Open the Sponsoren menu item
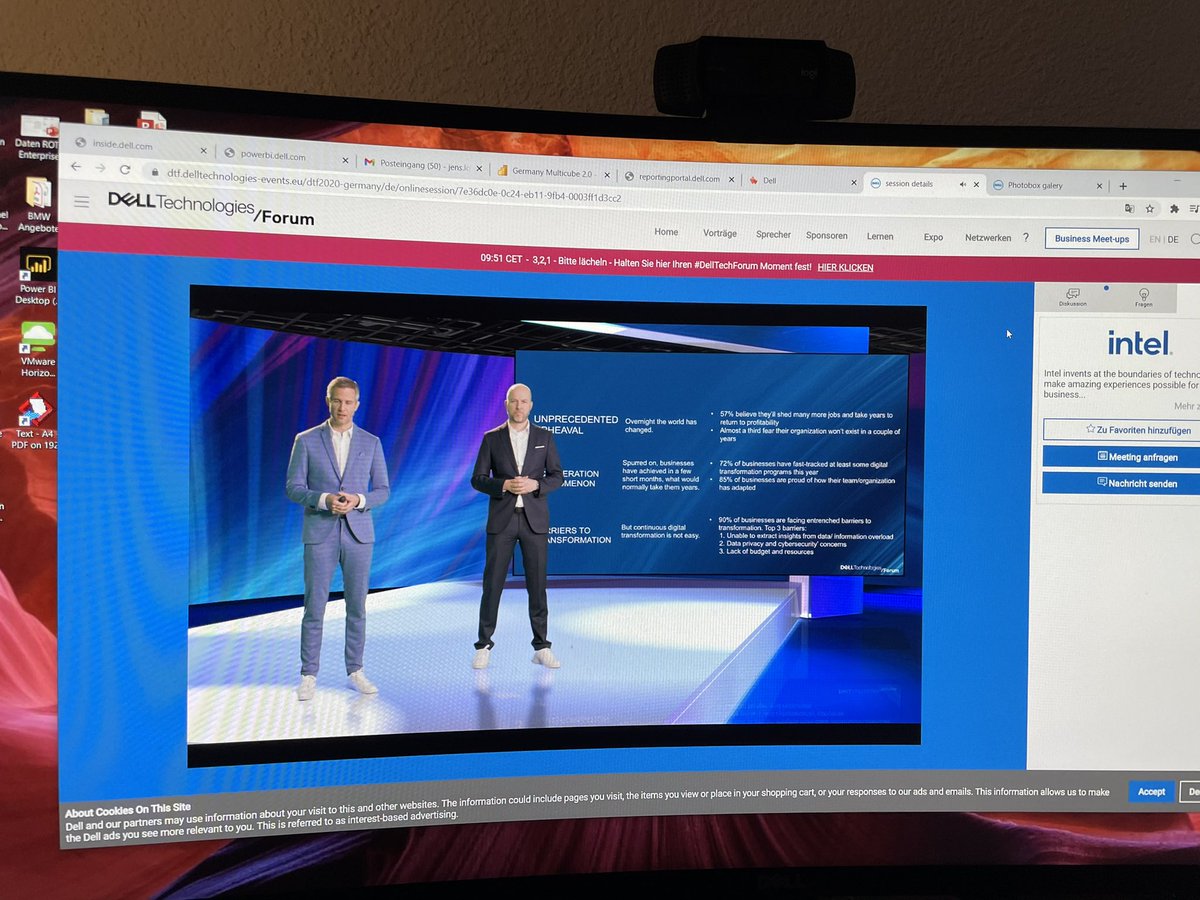The width and height of the screenshot is (1200, 900). (x=827, y=236)
